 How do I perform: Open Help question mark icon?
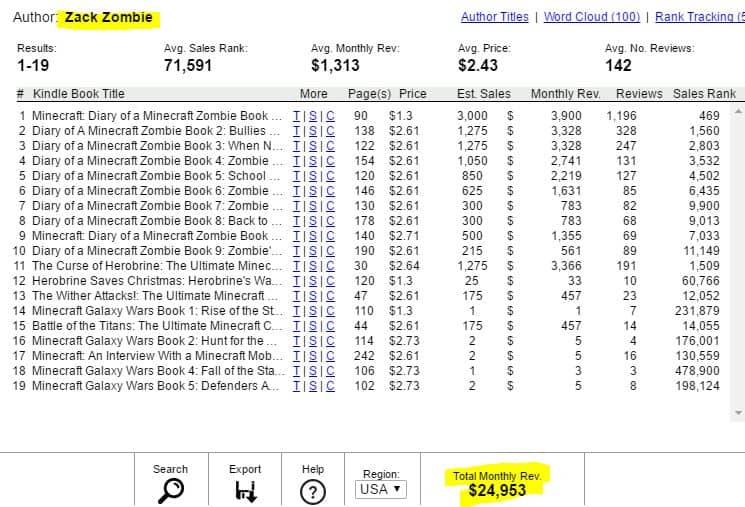point(313,492)
